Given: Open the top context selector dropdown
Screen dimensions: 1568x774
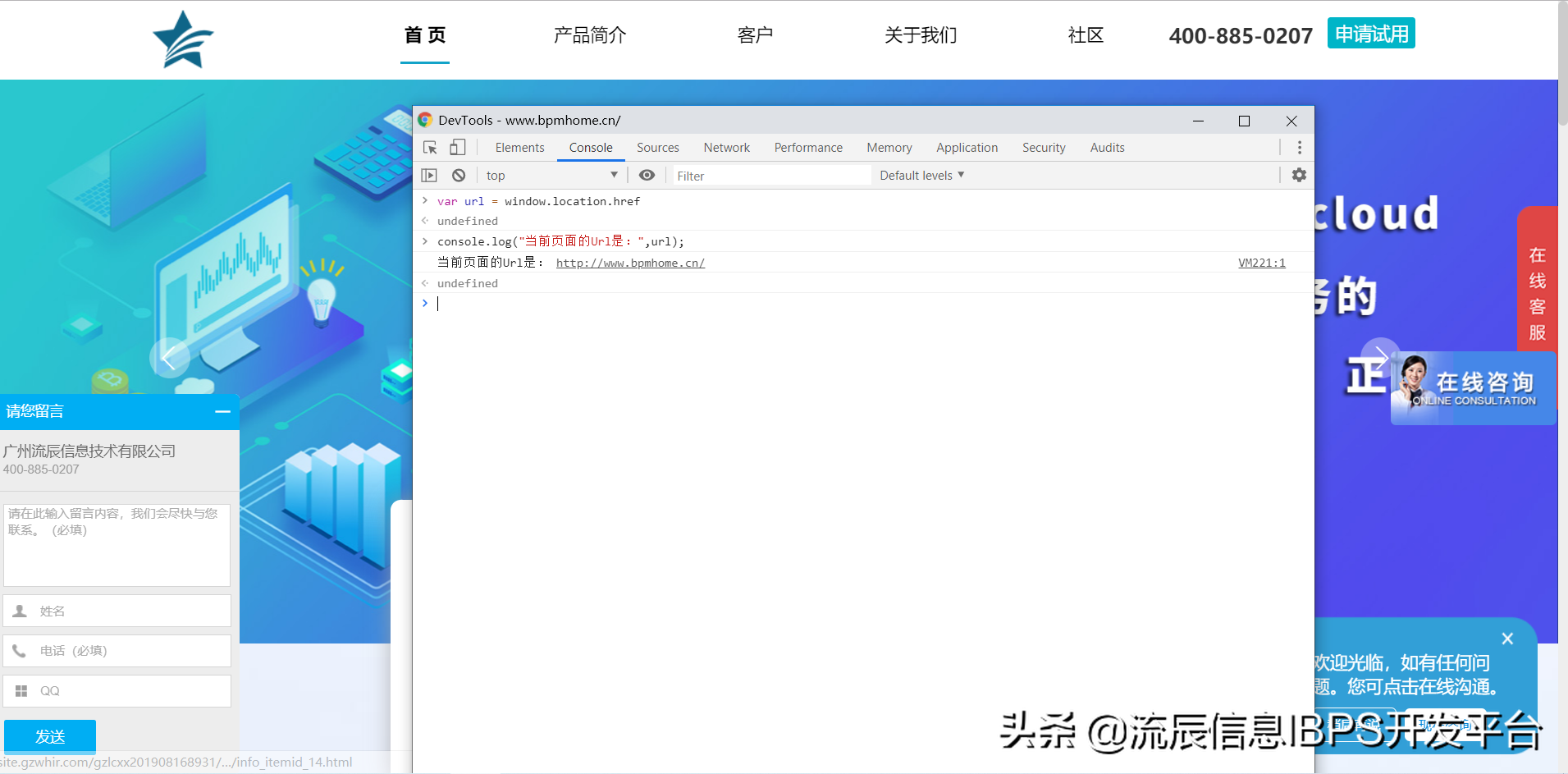Looking at the screenshot, I should tap(551, 176).
